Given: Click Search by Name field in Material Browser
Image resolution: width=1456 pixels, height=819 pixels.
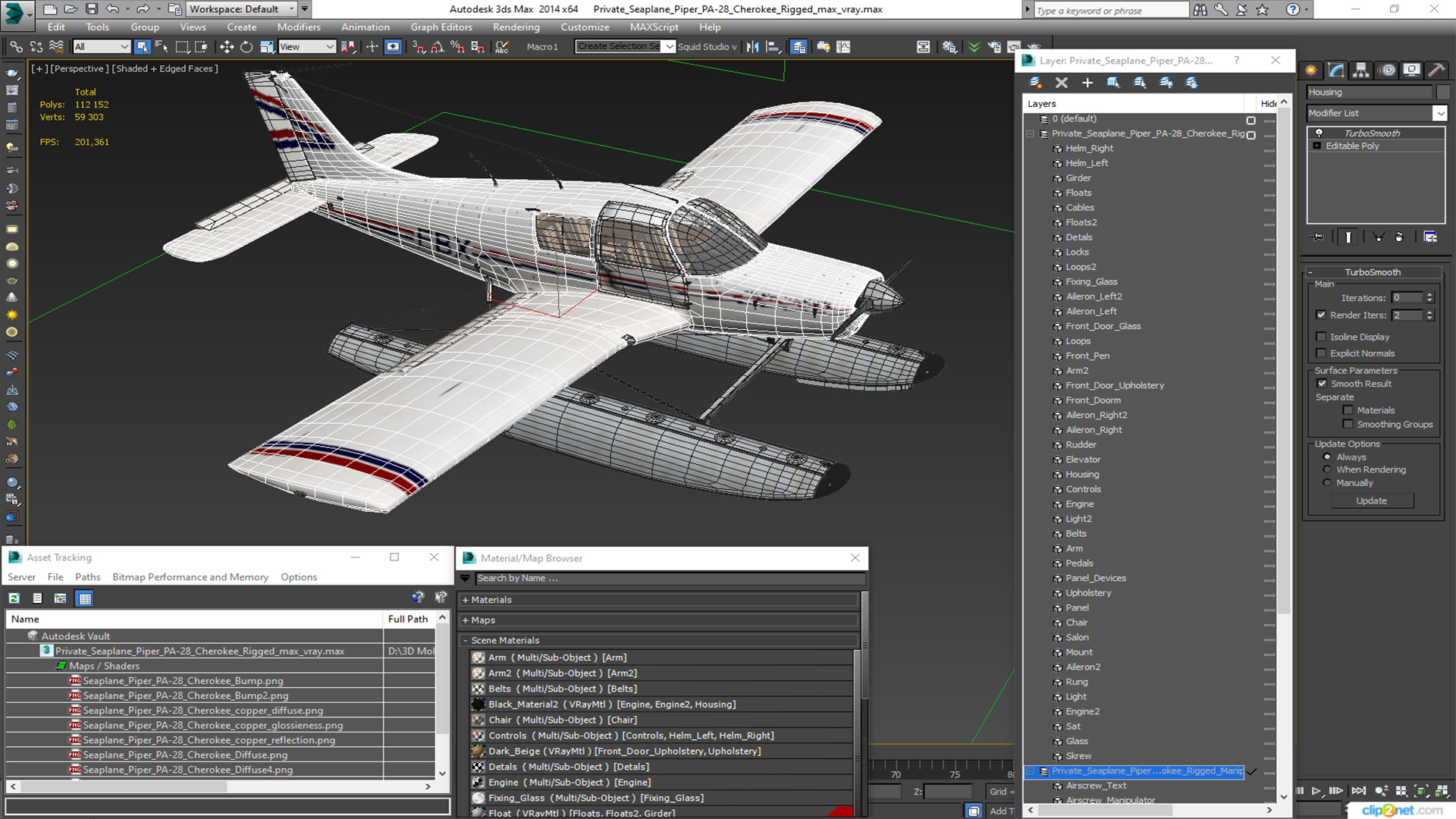Looking at the screenshot, I should click(x=669, y=579).
